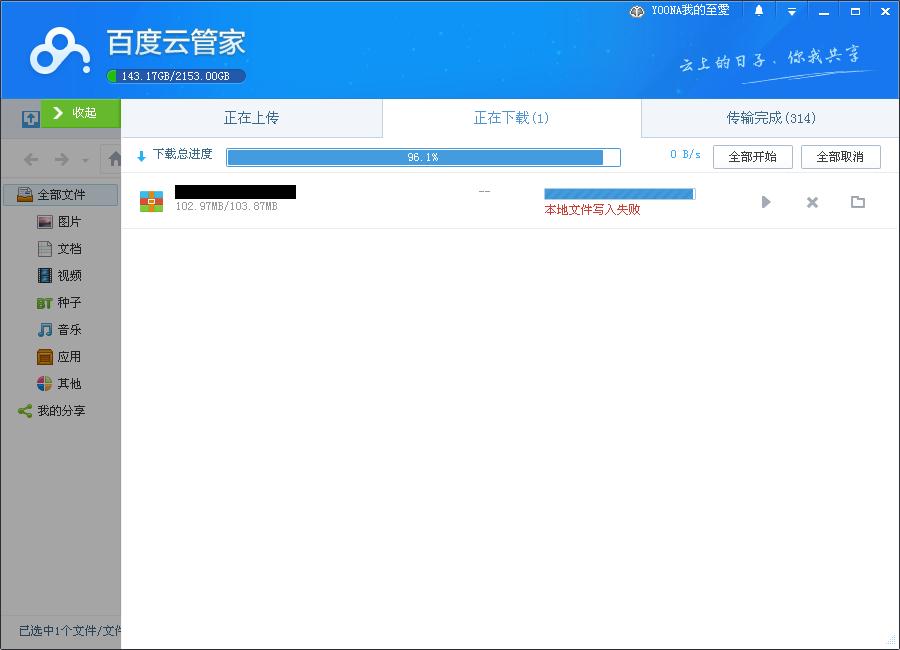
Task: Select the 正在下载(1) tab
Action: pyautogui.click(x=511, y=118)
